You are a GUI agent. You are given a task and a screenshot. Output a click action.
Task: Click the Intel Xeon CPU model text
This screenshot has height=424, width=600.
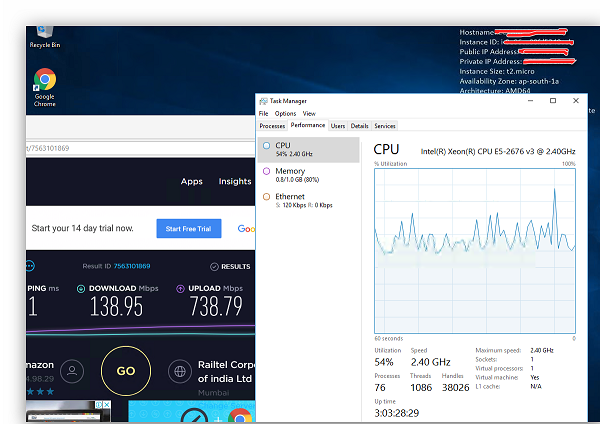point(498,152)
